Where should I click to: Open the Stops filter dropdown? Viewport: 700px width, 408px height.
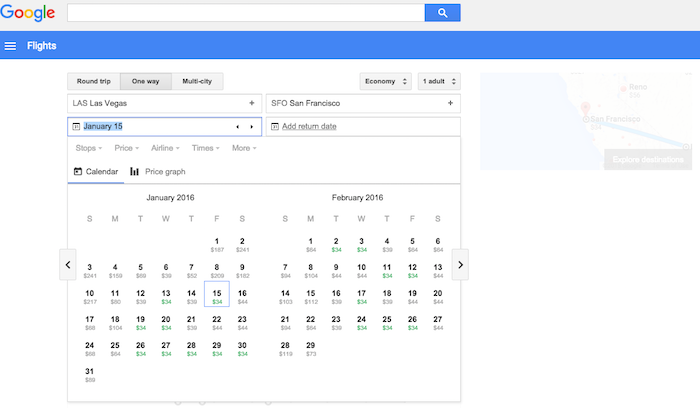(89, 148)
